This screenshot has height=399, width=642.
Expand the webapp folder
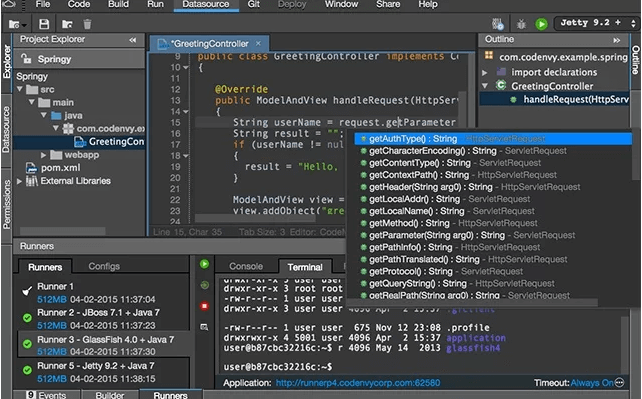[x=43, y=155]
